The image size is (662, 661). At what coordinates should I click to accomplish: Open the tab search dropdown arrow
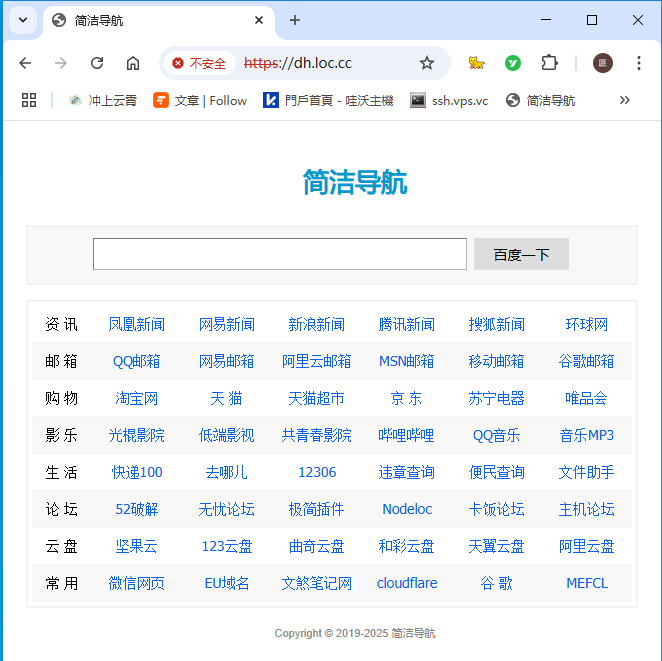click(x=23, y=20)
